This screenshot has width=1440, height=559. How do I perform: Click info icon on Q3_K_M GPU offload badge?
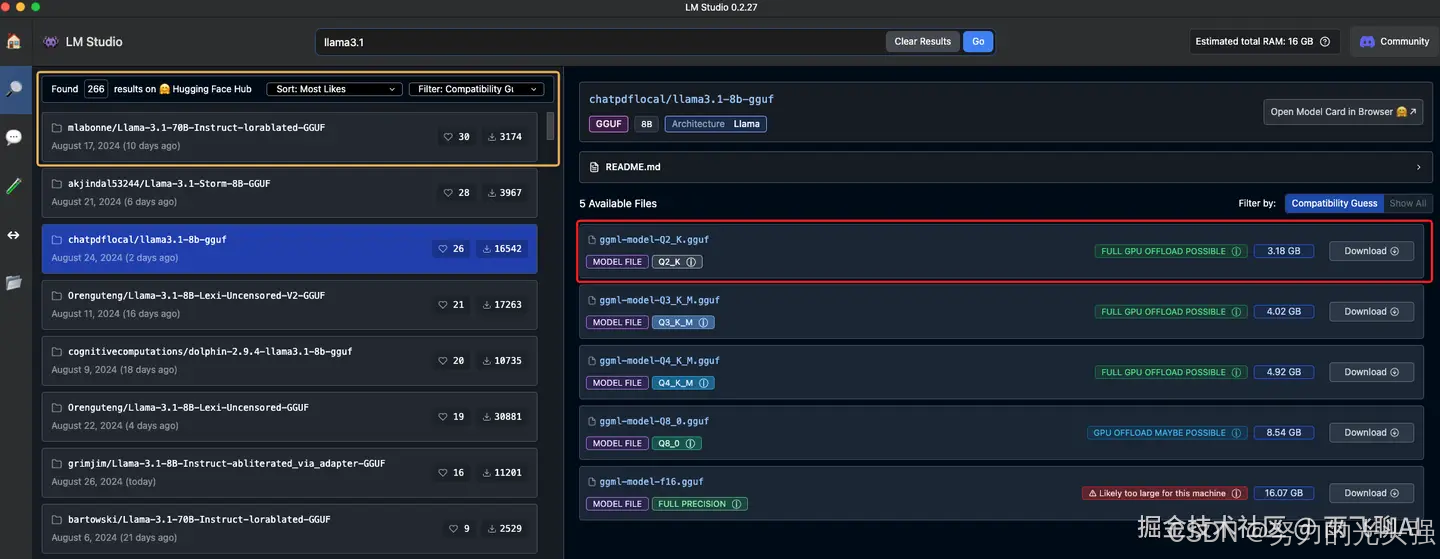coord(1237,312)
